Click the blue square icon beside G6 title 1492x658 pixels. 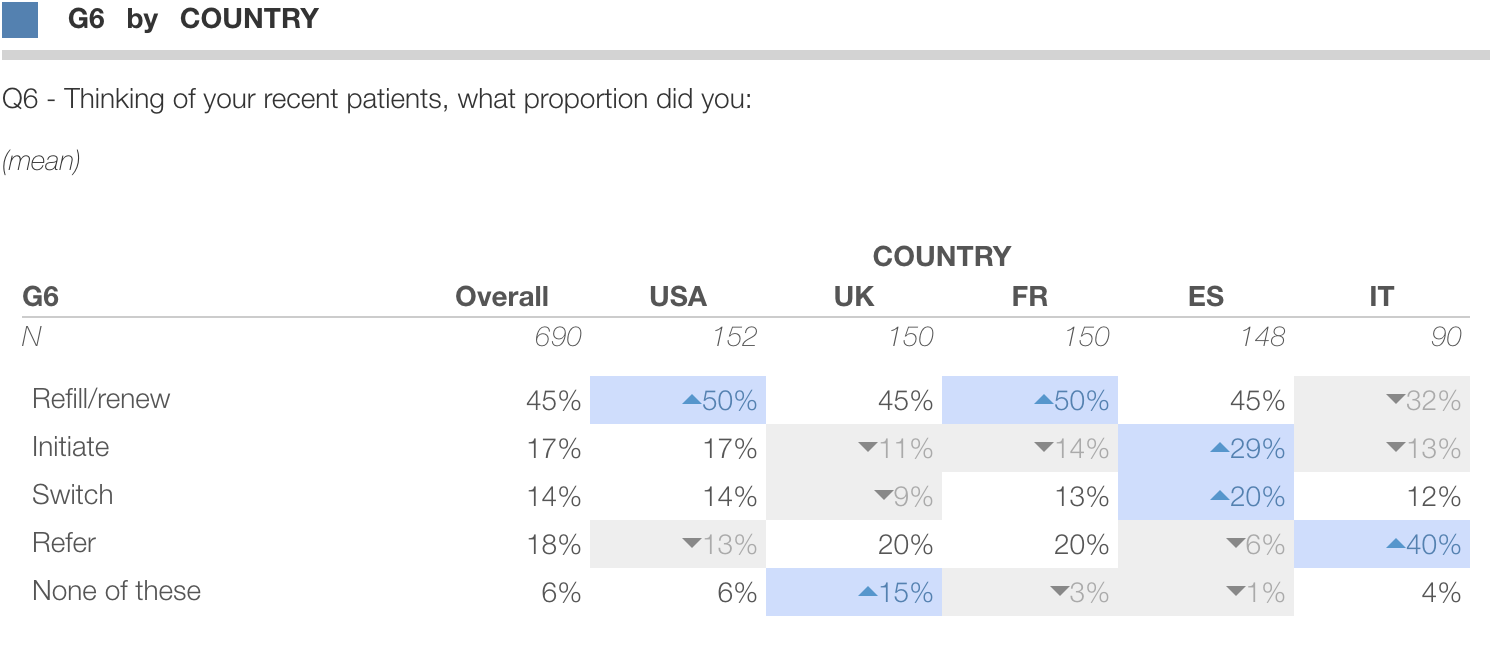pyautogui.click(x=20, y=19)
